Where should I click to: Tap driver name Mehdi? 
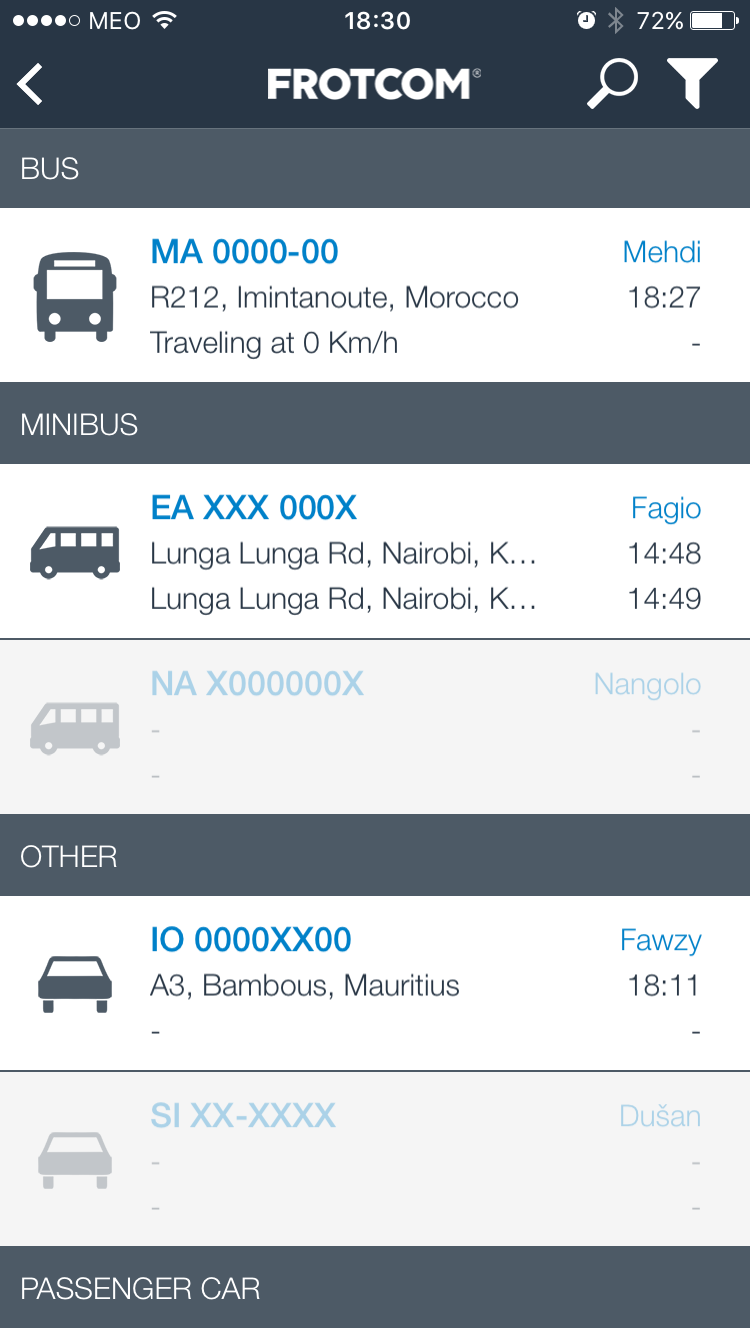pyautogui.click(x=661, y=252)
